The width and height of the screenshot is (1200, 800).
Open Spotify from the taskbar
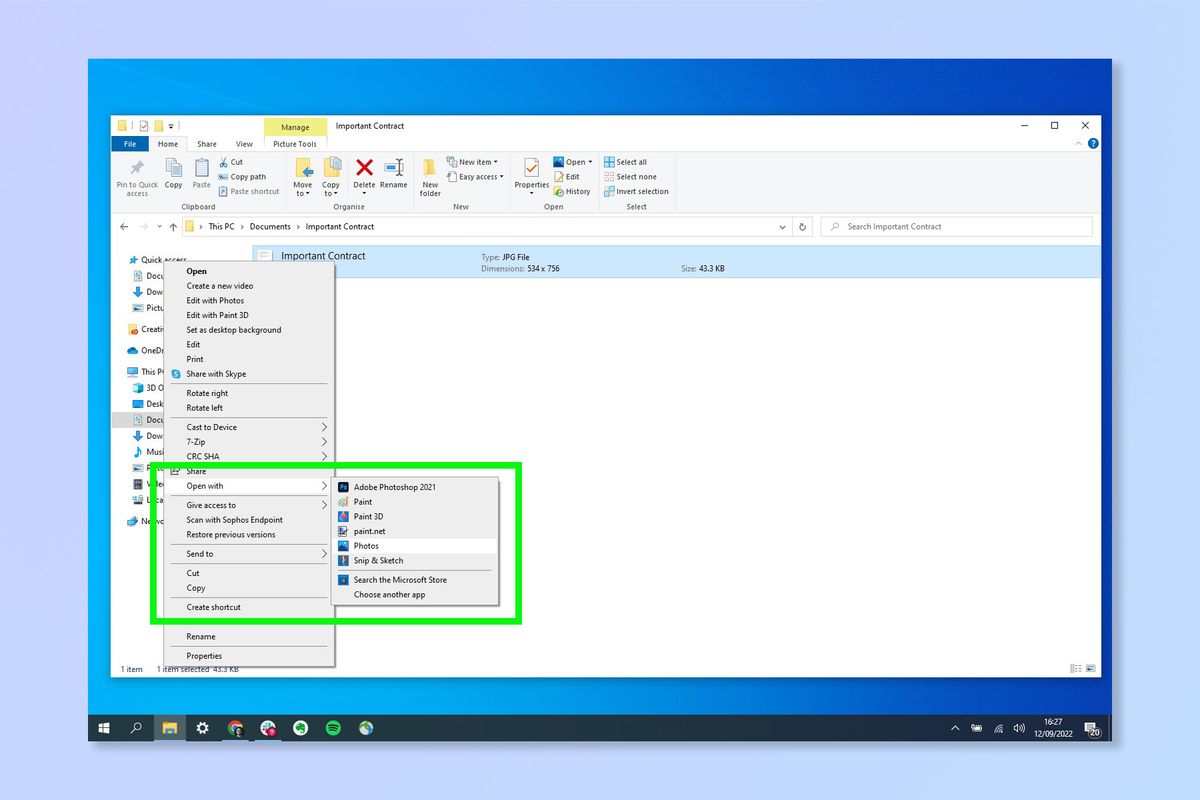333,728
